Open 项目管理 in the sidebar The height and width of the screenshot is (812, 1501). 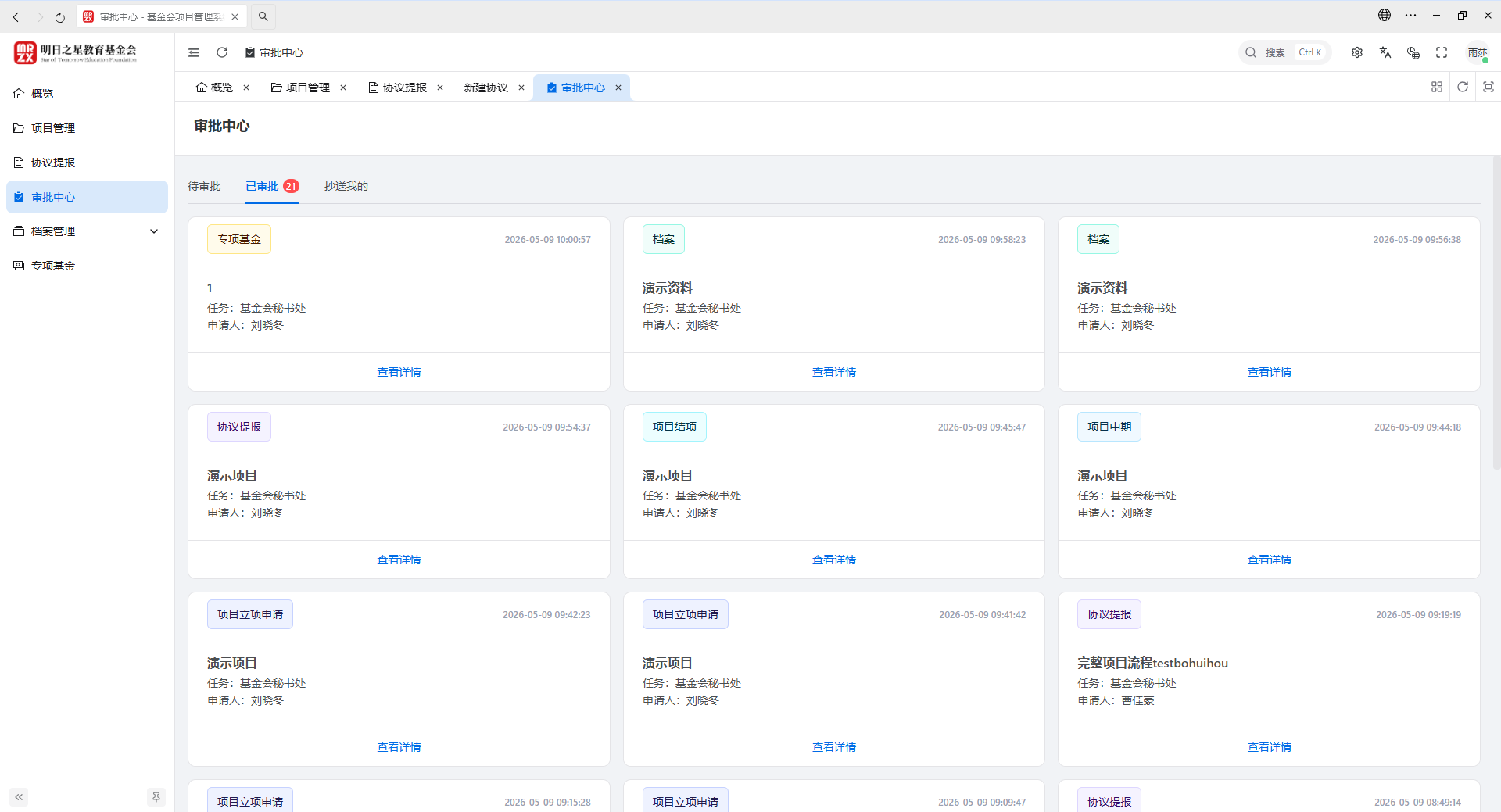(87, 128)
